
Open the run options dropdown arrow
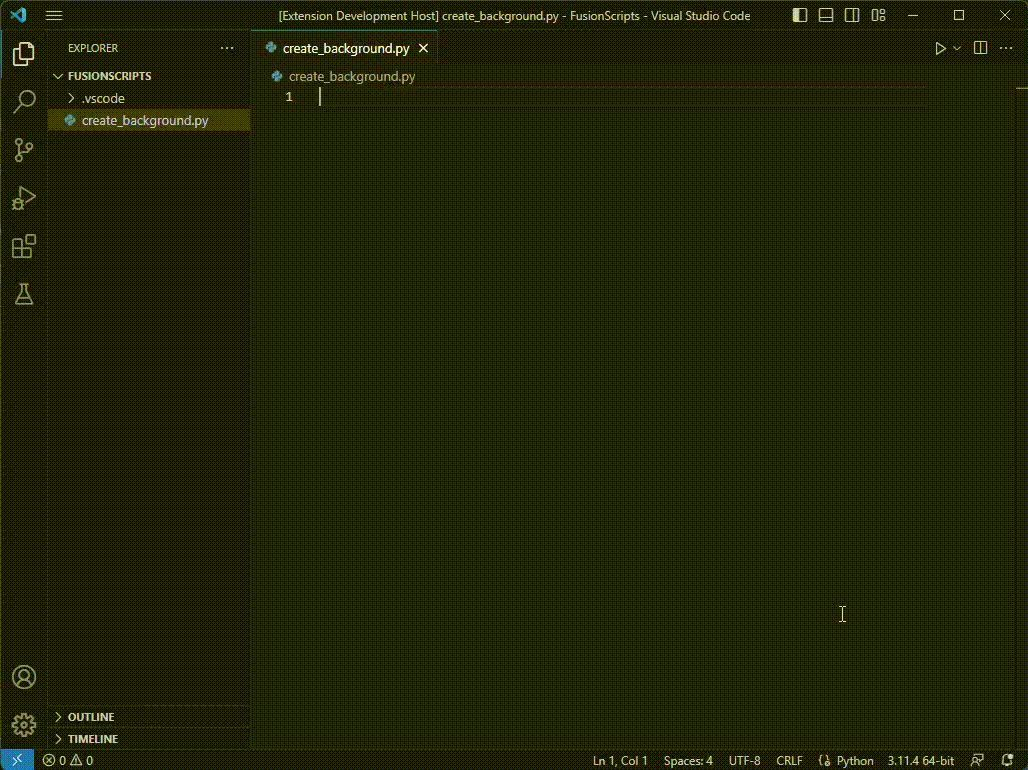click(x=957, y=49)
